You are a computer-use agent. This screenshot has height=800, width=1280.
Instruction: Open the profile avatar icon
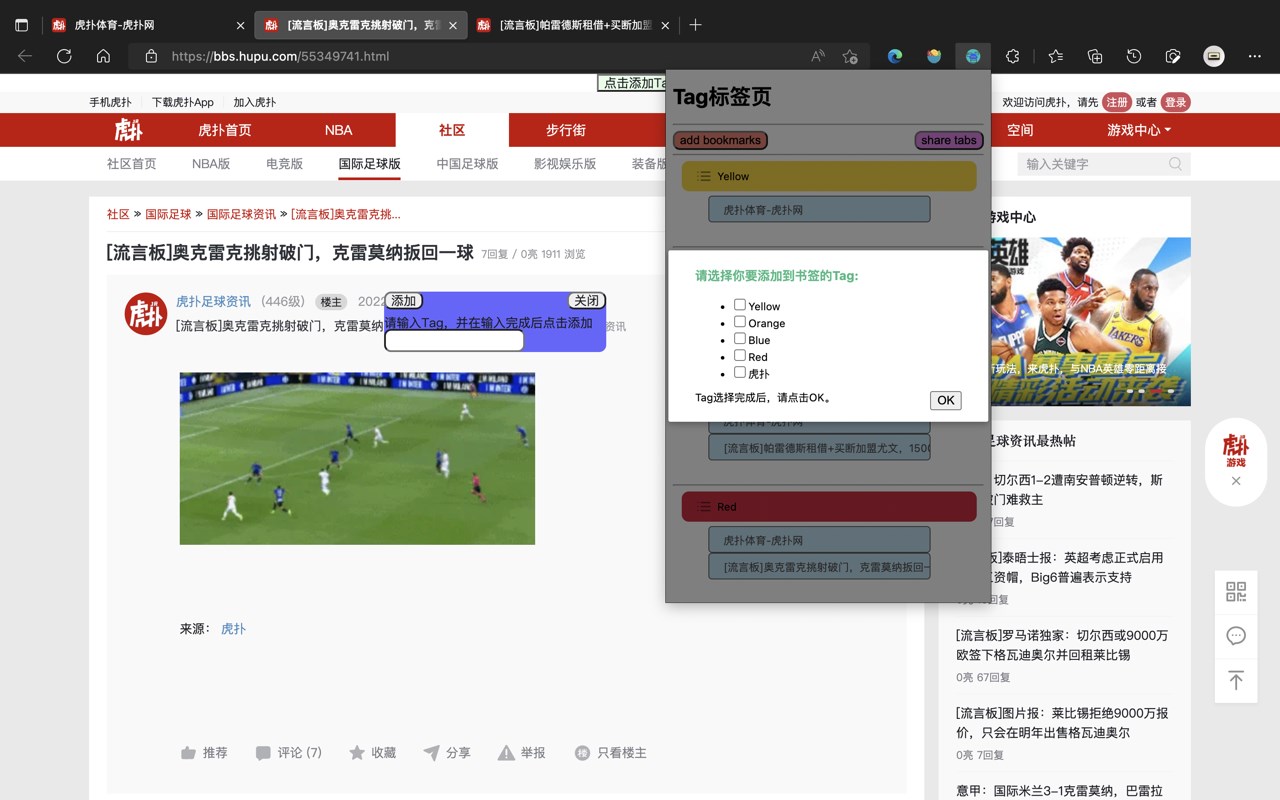(x=1214, y=56)
